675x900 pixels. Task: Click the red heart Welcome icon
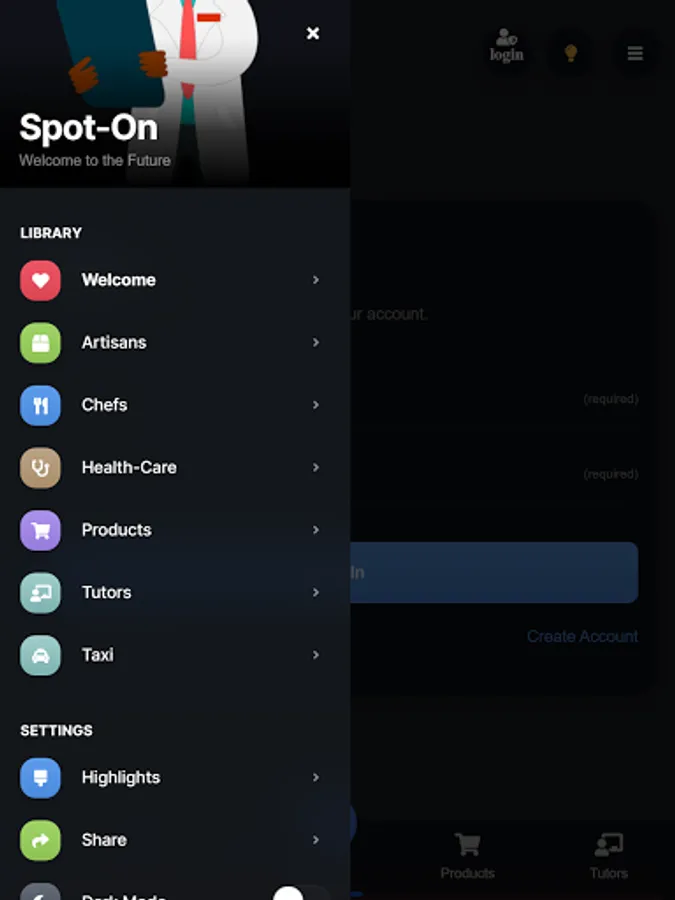[x=40, y=281]
